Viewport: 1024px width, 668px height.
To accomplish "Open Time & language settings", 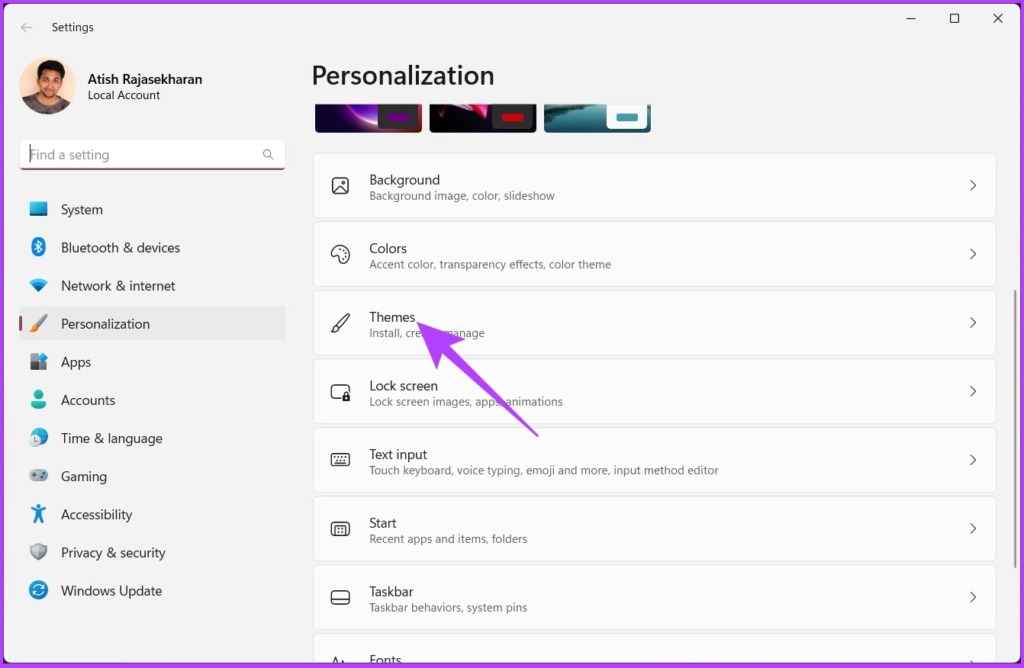I will [152, 437].
